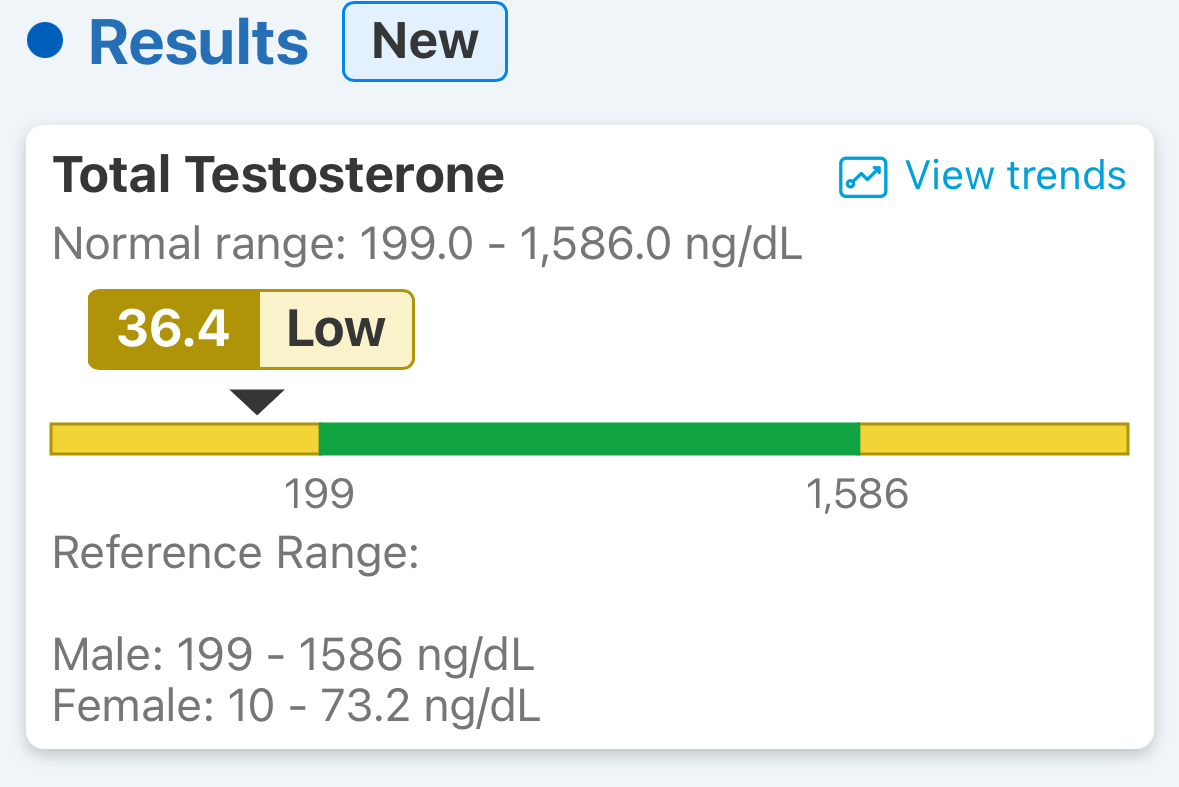
Task: Click the left yellow low-range segment
Action: [185, 439]
